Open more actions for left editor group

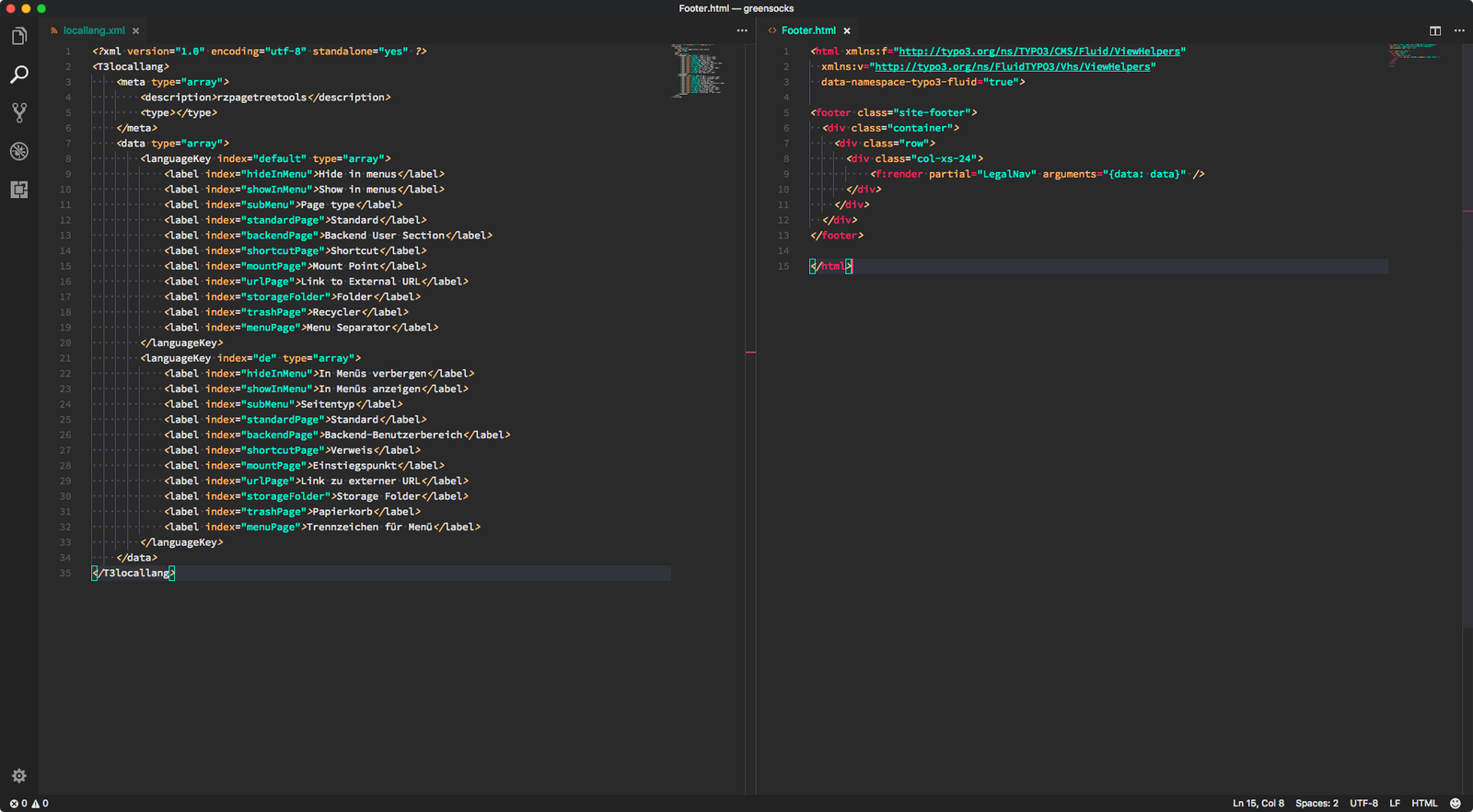point(742,30)
